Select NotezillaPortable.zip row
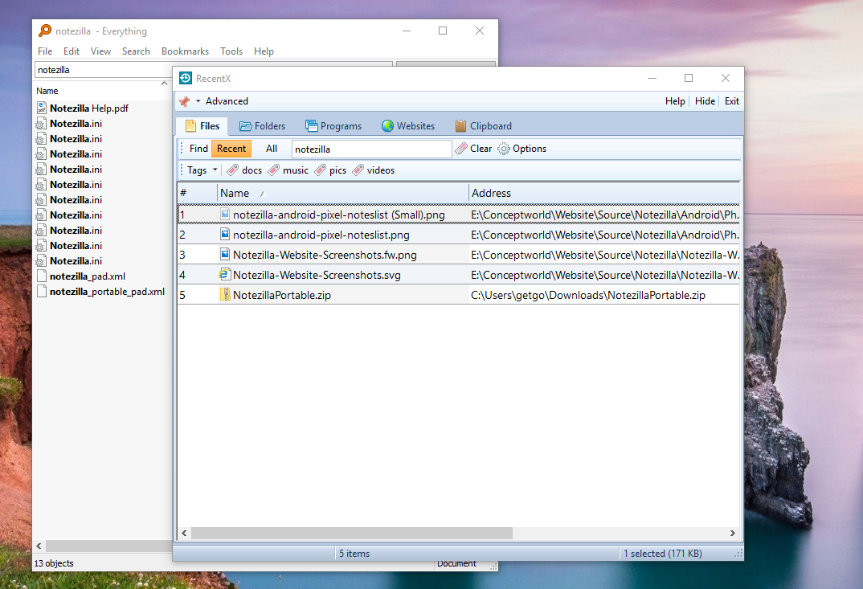This screenshot has height=589, width=863. [x=458, y=295]
